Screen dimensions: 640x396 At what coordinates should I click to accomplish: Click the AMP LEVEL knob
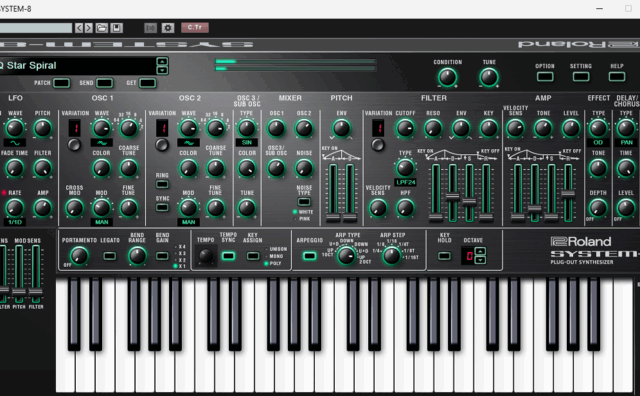(570, 128)
